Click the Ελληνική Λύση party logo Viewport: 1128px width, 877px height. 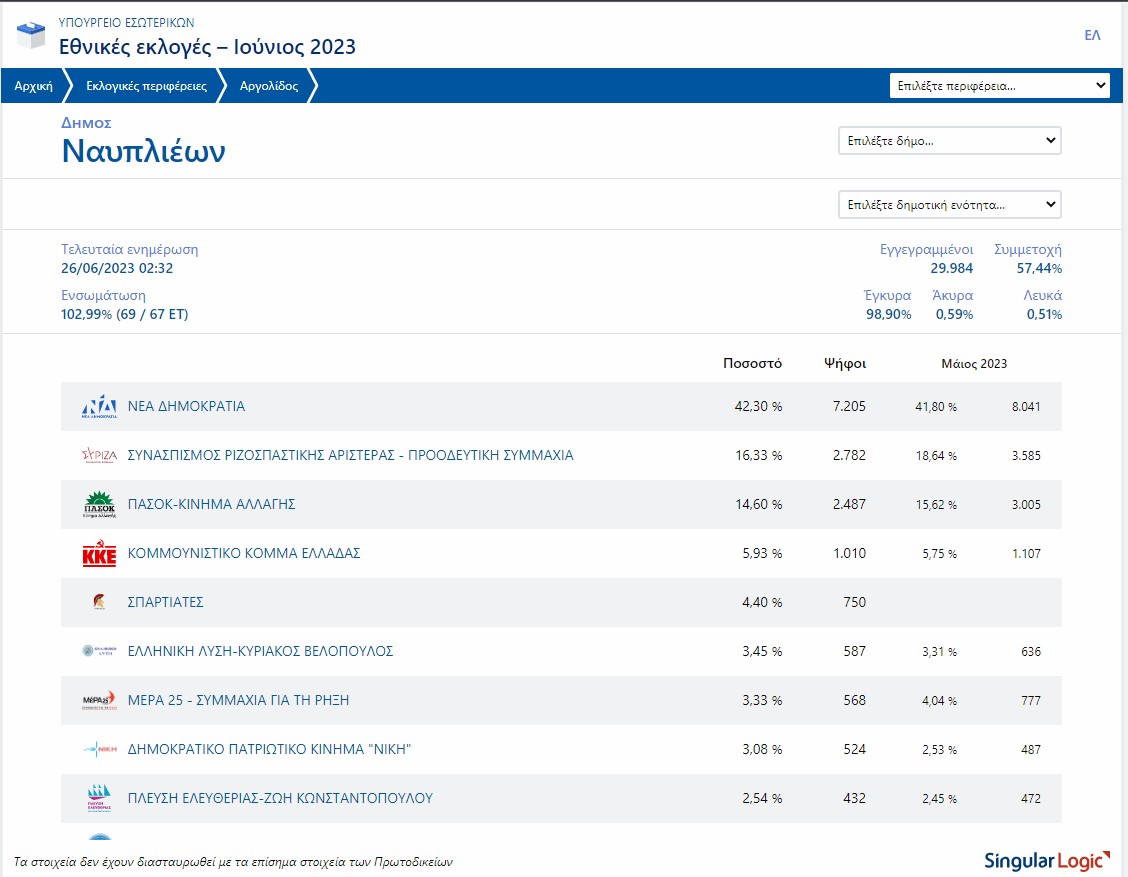(99, 651)
